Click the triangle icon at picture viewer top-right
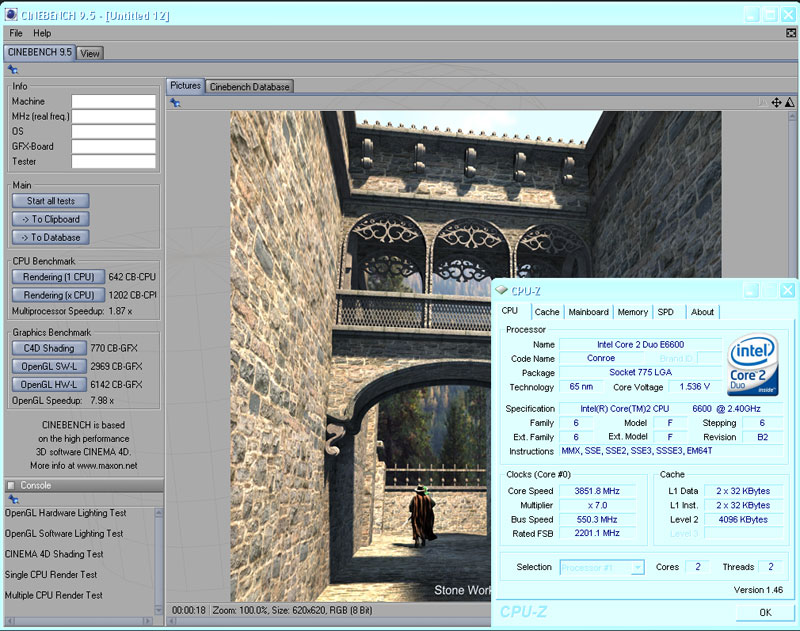The height and width of the screenshot is (631, 800). click(789, 102)
